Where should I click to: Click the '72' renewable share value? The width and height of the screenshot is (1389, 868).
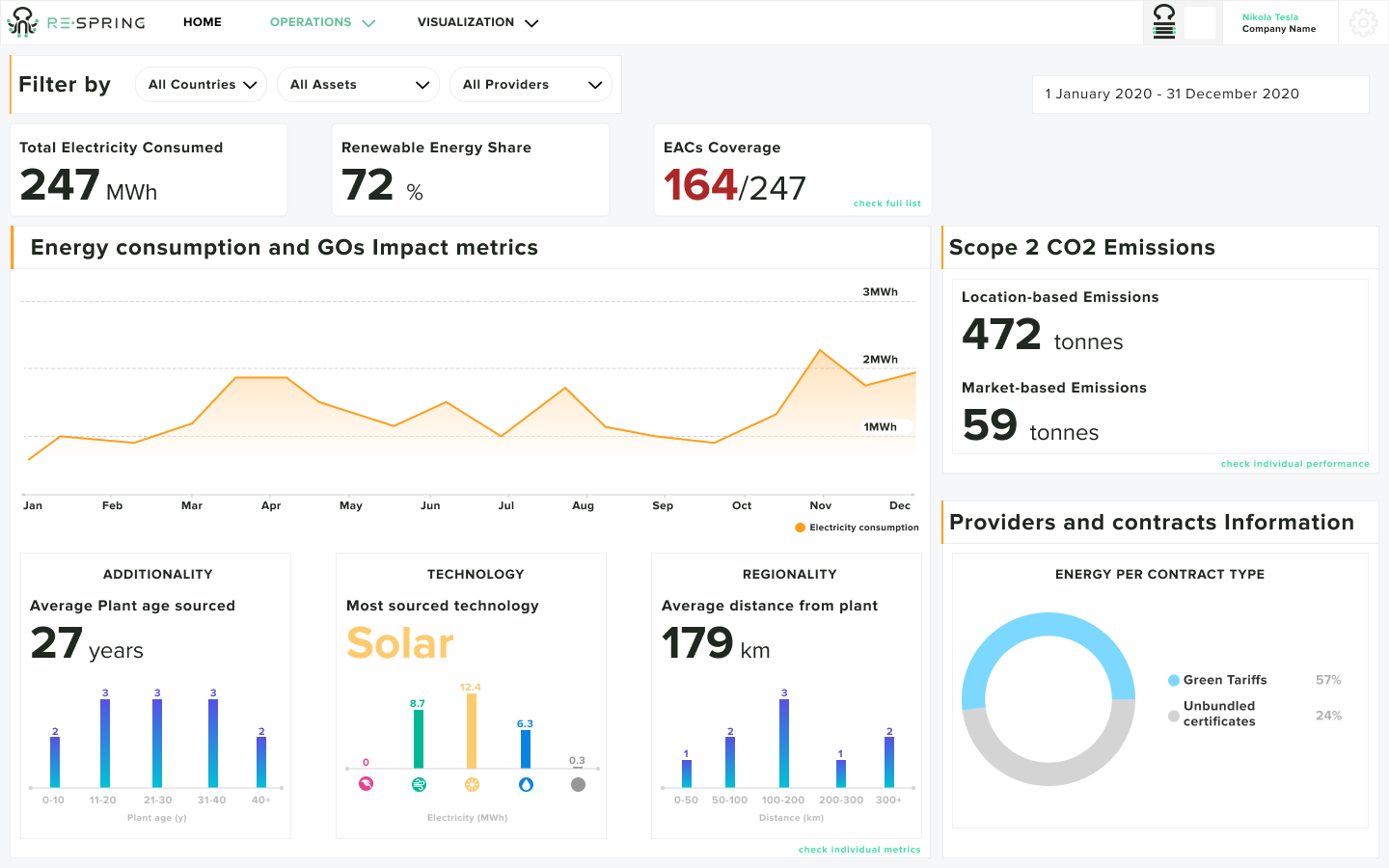[x=368, y=185]
